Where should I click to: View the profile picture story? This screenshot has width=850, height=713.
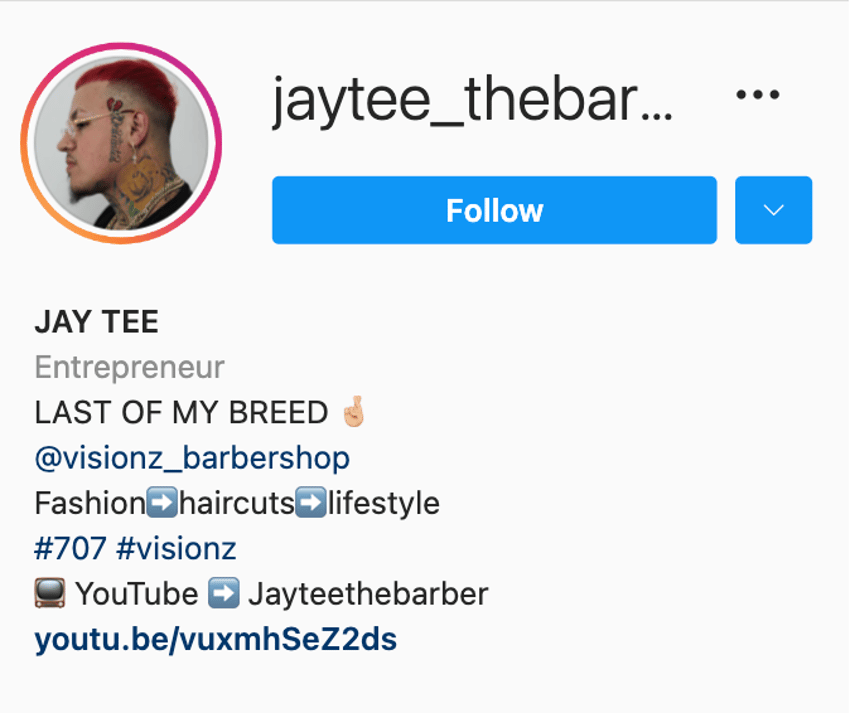click(x=121, y=144)
